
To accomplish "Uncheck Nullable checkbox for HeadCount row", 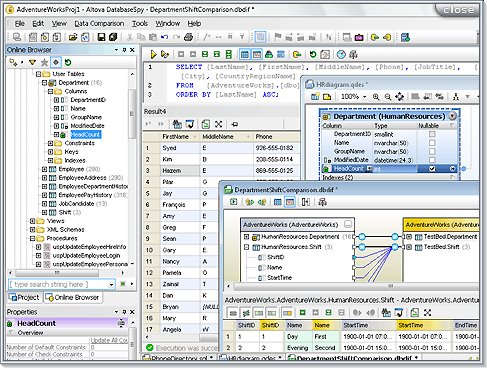I will pyautogui.click(x=432, y=169).
